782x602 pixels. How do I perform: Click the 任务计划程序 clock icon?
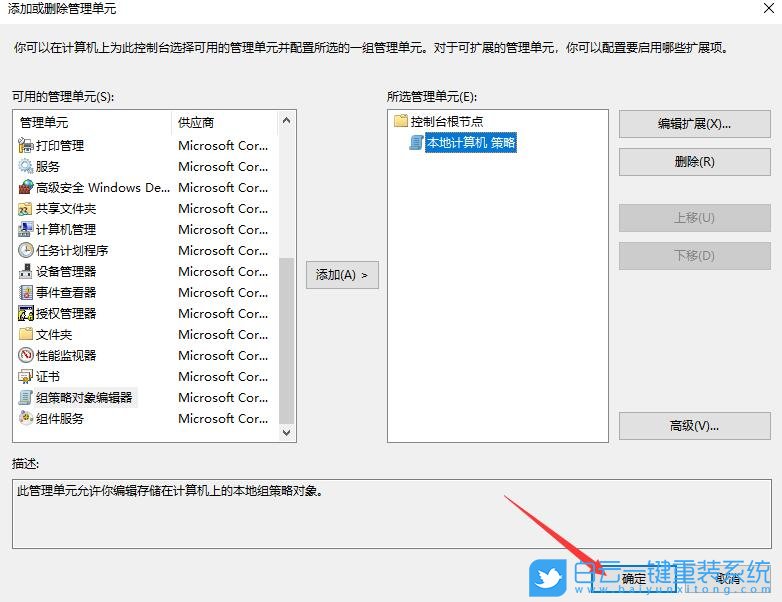tap(26, 251)
